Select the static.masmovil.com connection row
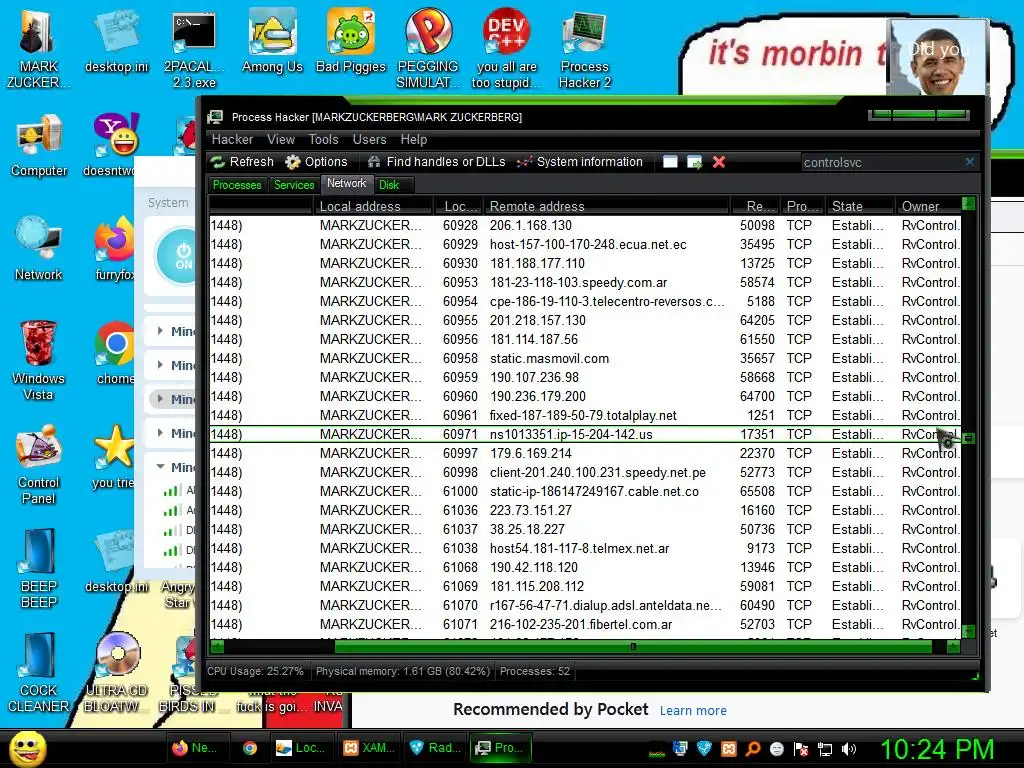Screen dimensions: 1024x768 [x=584, y=359]
